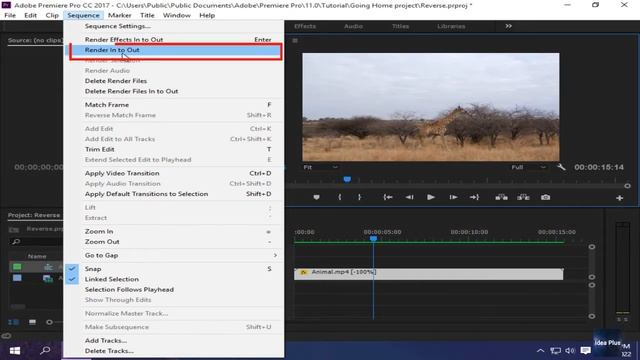Viewport: 640px width, 360px height.
Task: Open the volume icon in system tray
Action: (570, 351)
